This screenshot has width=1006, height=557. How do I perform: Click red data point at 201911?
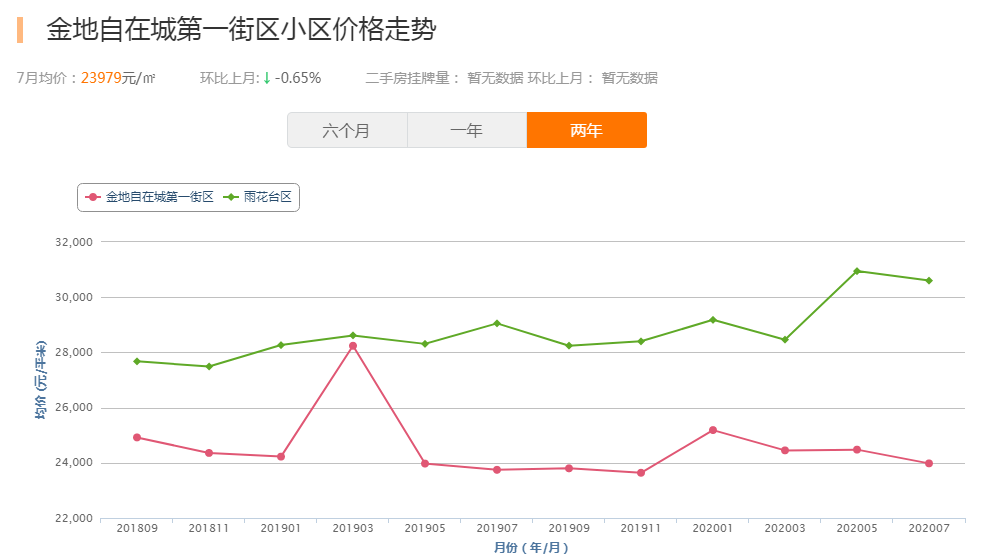pos(641,473)
